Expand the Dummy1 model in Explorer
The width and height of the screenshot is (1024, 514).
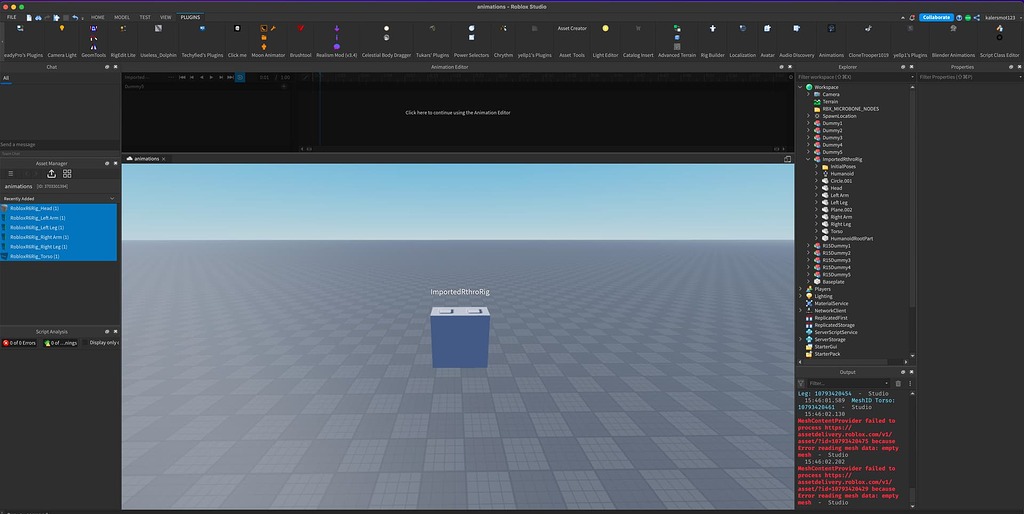808,123
